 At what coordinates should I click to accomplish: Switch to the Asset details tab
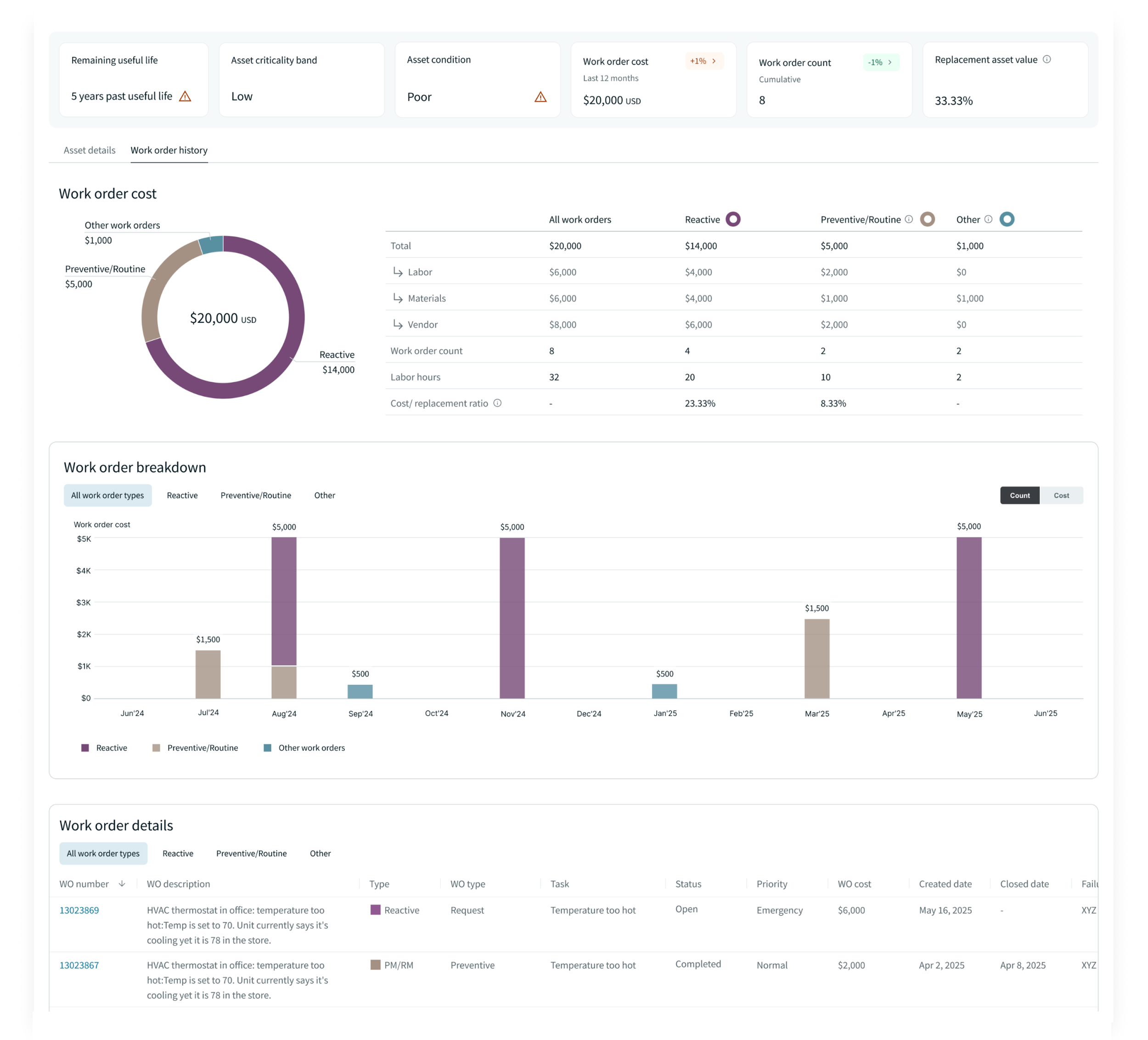point(90,150)
